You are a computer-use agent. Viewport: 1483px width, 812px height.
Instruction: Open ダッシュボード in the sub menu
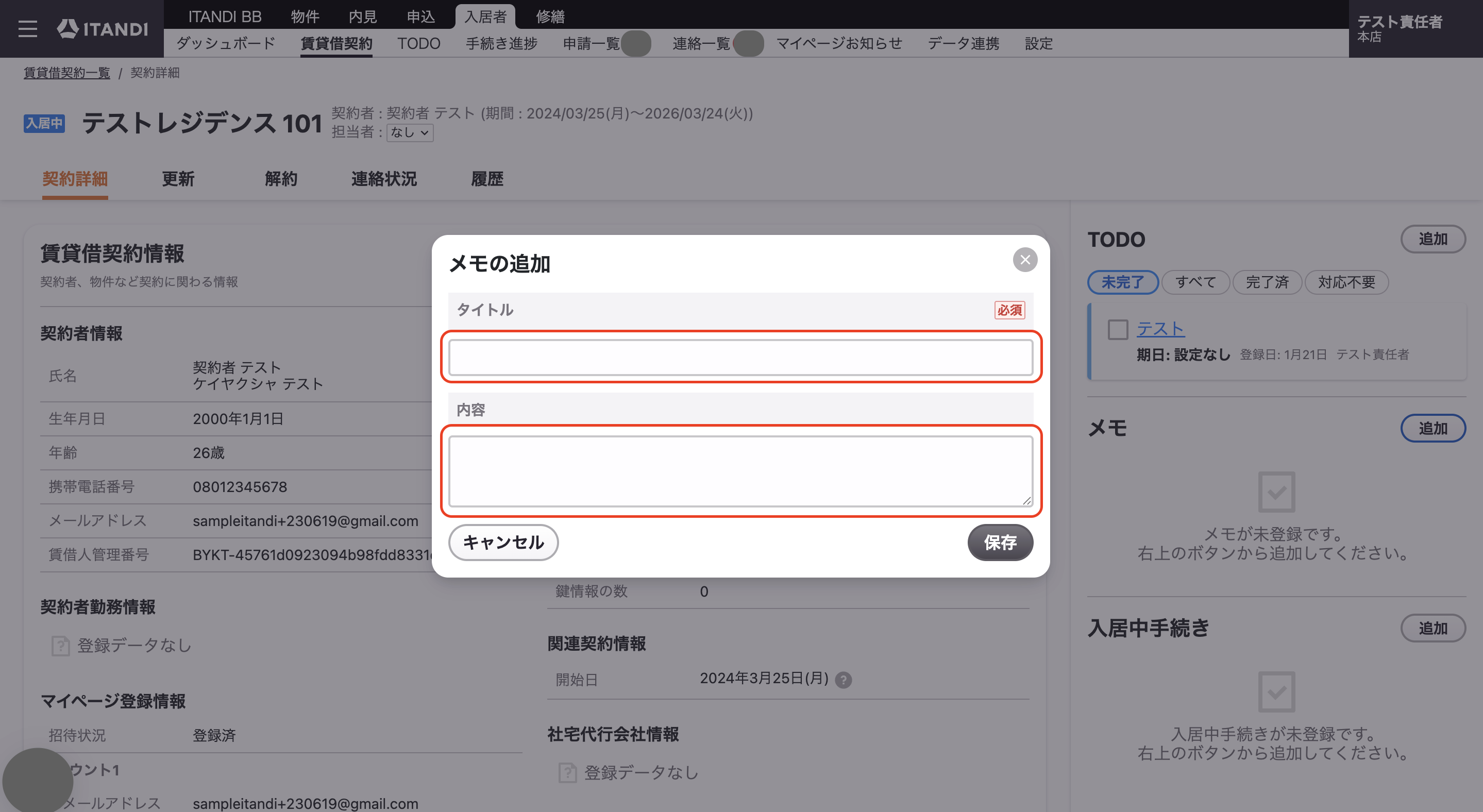[x=226, y=44]
